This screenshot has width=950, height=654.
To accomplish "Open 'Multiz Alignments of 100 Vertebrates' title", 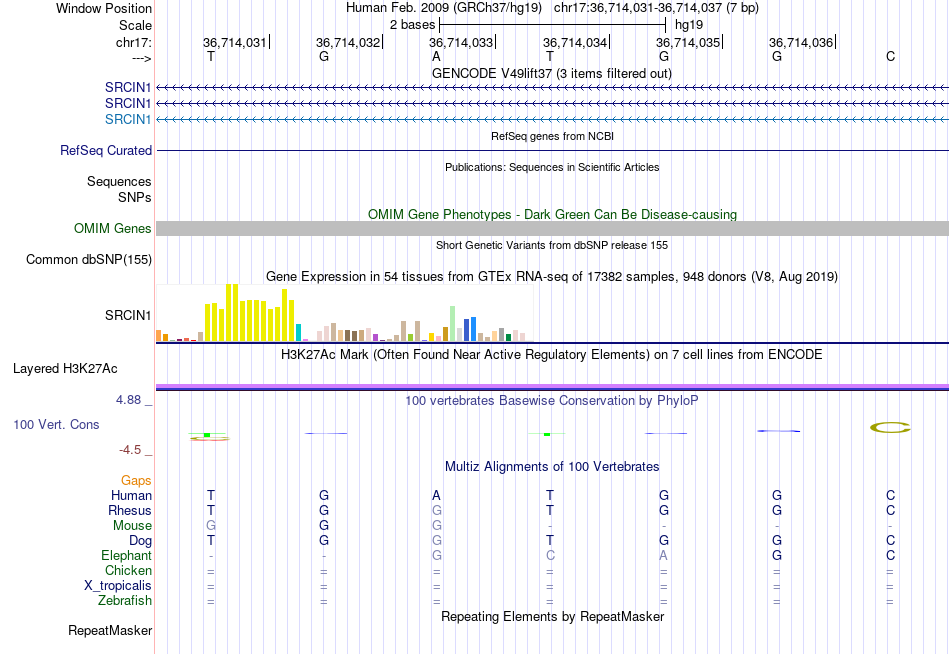I will pos(552,467).
